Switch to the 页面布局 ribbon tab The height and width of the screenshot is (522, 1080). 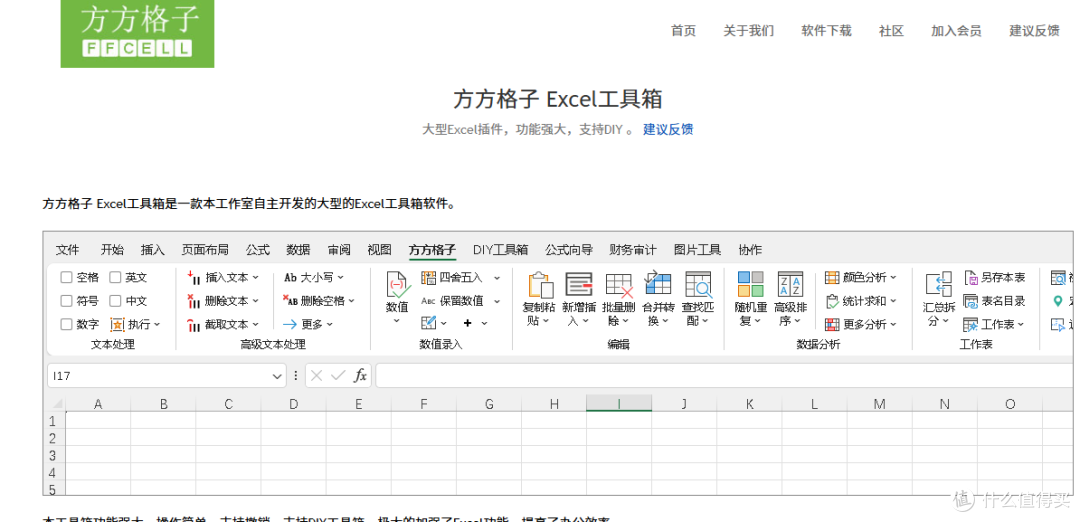205,249
